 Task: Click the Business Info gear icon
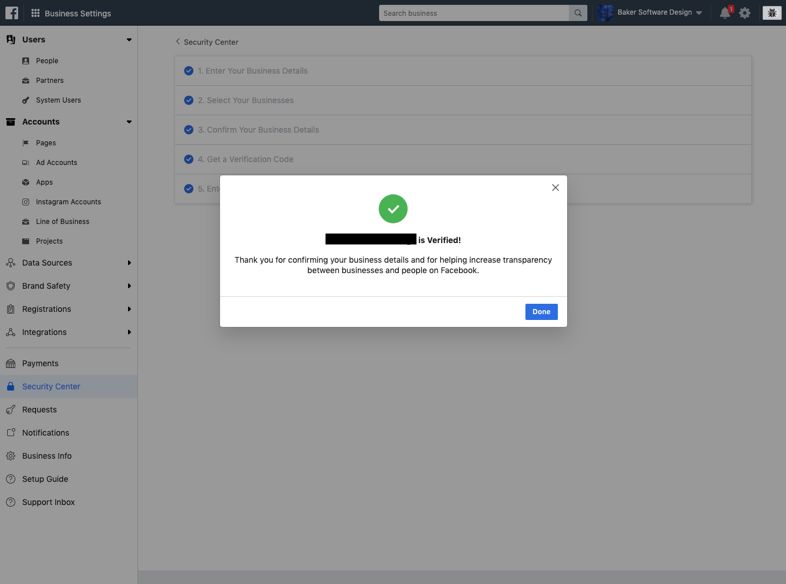[x=11, y=456]
